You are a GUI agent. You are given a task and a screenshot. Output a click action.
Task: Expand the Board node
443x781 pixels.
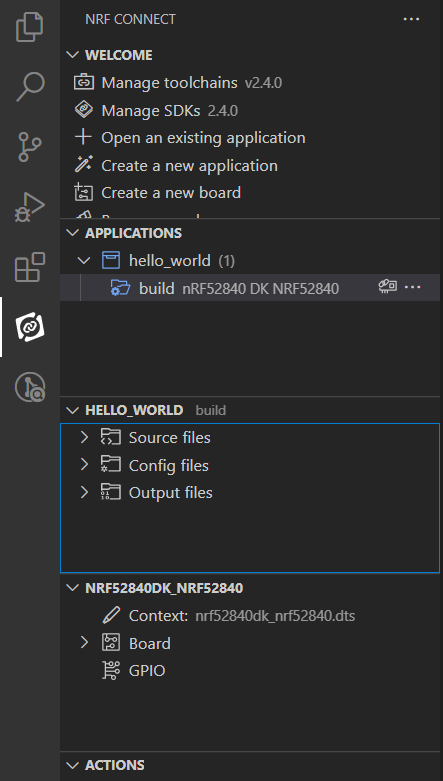[x=85, y=643]
